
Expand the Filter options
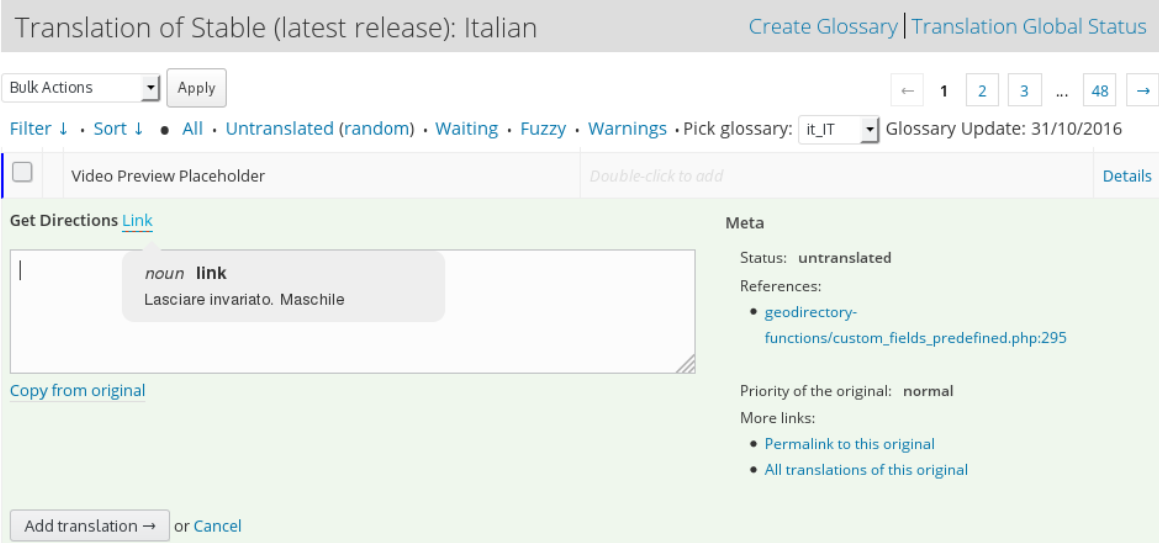pyautogui.click(x=39, y=129)
